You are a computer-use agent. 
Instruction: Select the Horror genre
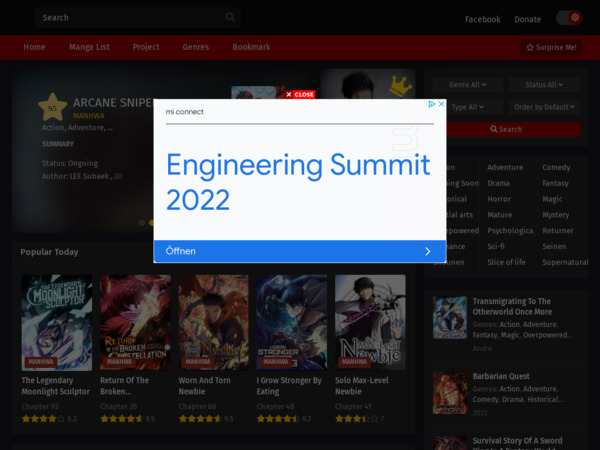(499, 199)
